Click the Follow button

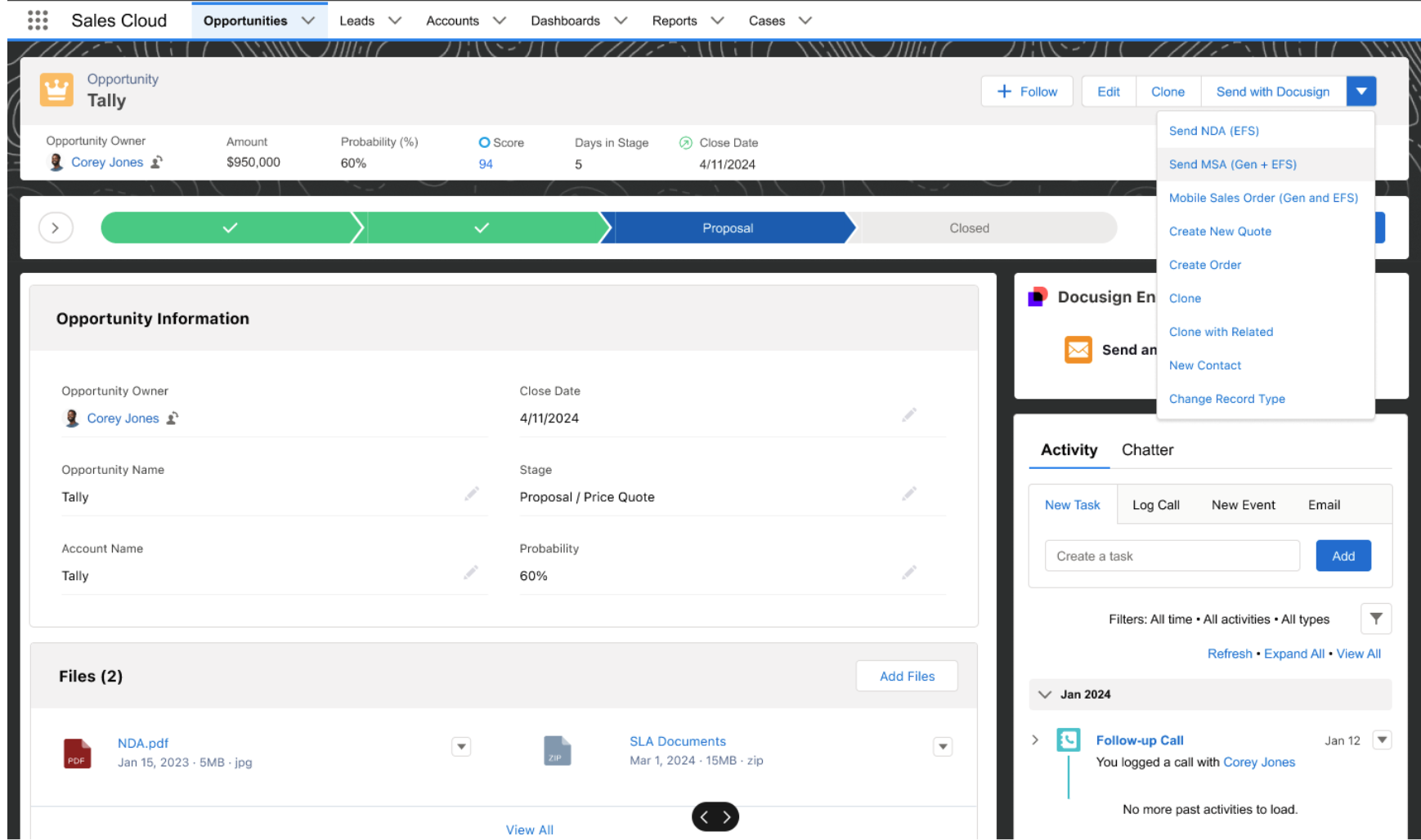point(1028,92)
